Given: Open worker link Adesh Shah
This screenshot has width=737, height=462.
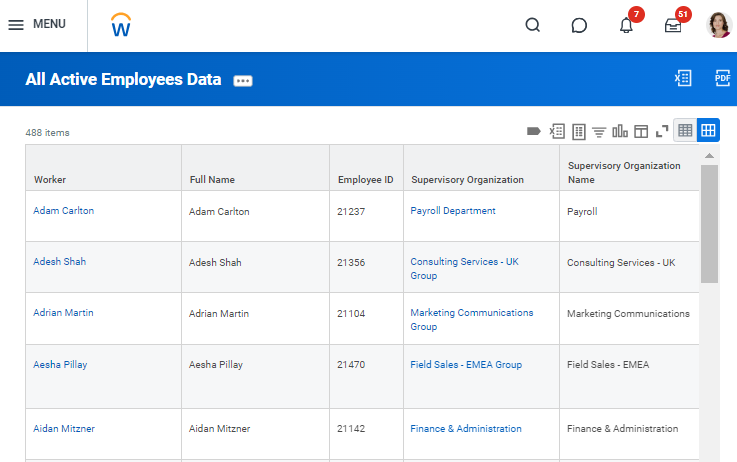Looking at the screenshot, I should tap(60, 261).
